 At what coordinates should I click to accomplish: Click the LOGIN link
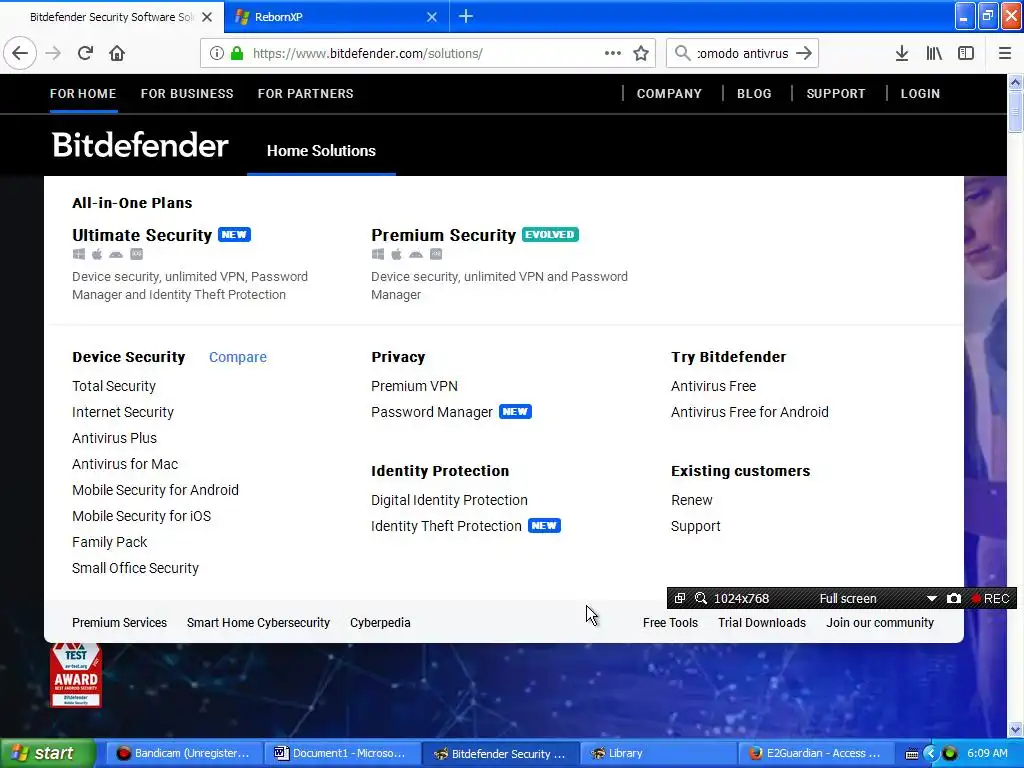(x=920, y=93)
